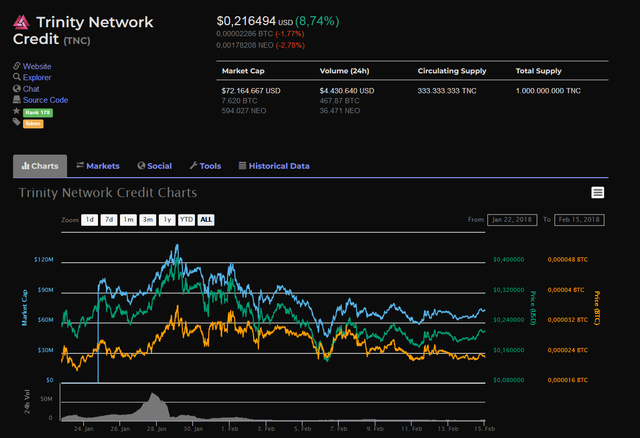
Task: Open the Historical Data tab
Action: pyautogui.click(x=274, y=166)
